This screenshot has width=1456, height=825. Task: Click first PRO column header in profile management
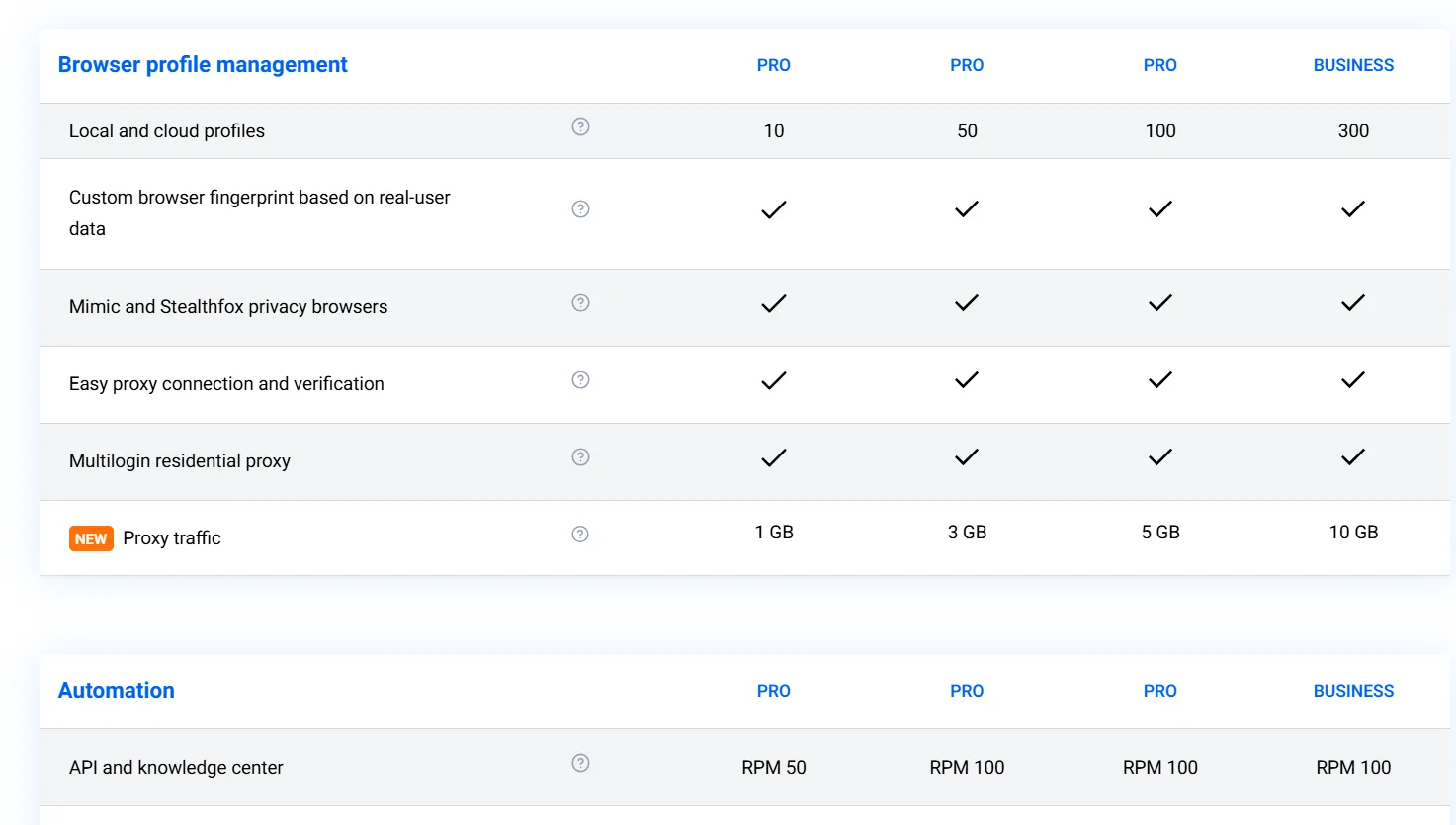click(774, 65)
